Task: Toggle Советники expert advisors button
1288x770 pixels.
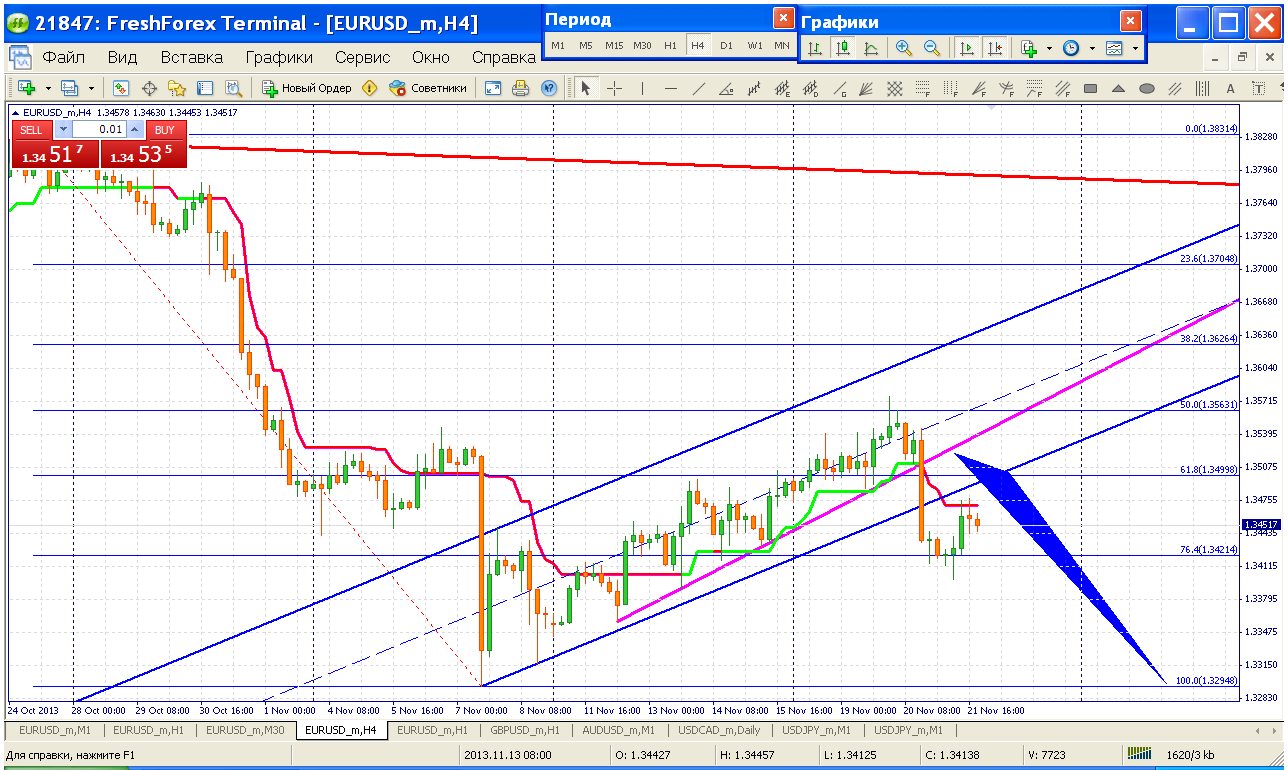Action: (x=428, y=88)
